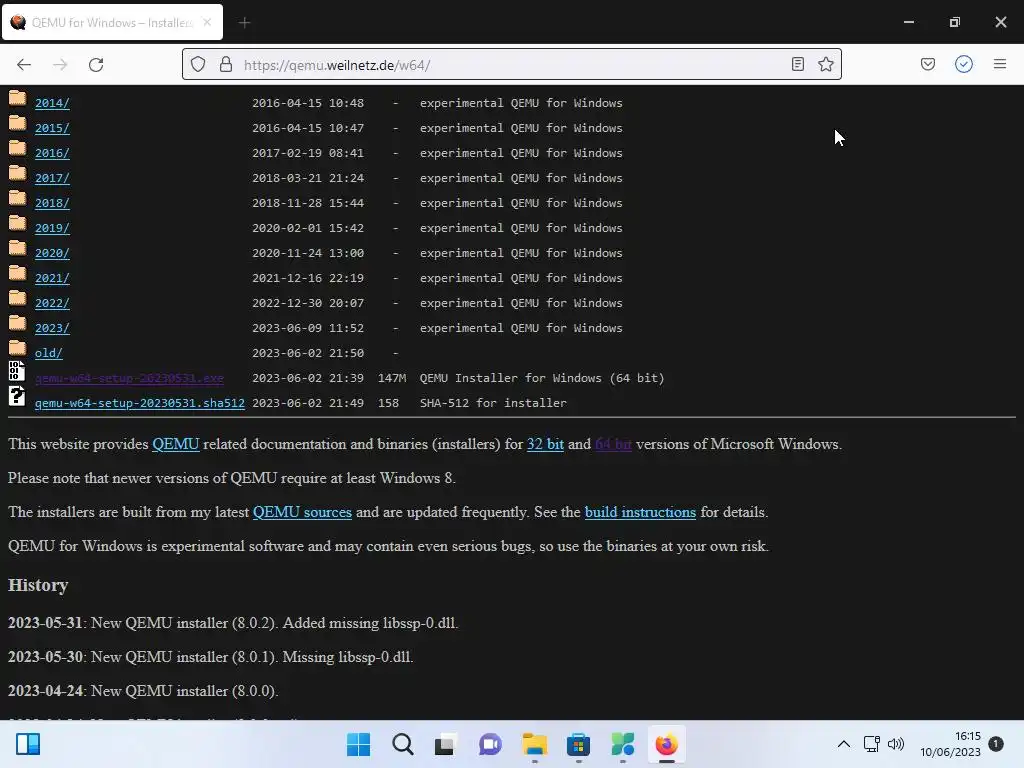1024x768 pixels.
Task: Bookmark this page with star icon
Action: (x=825, y=64)
